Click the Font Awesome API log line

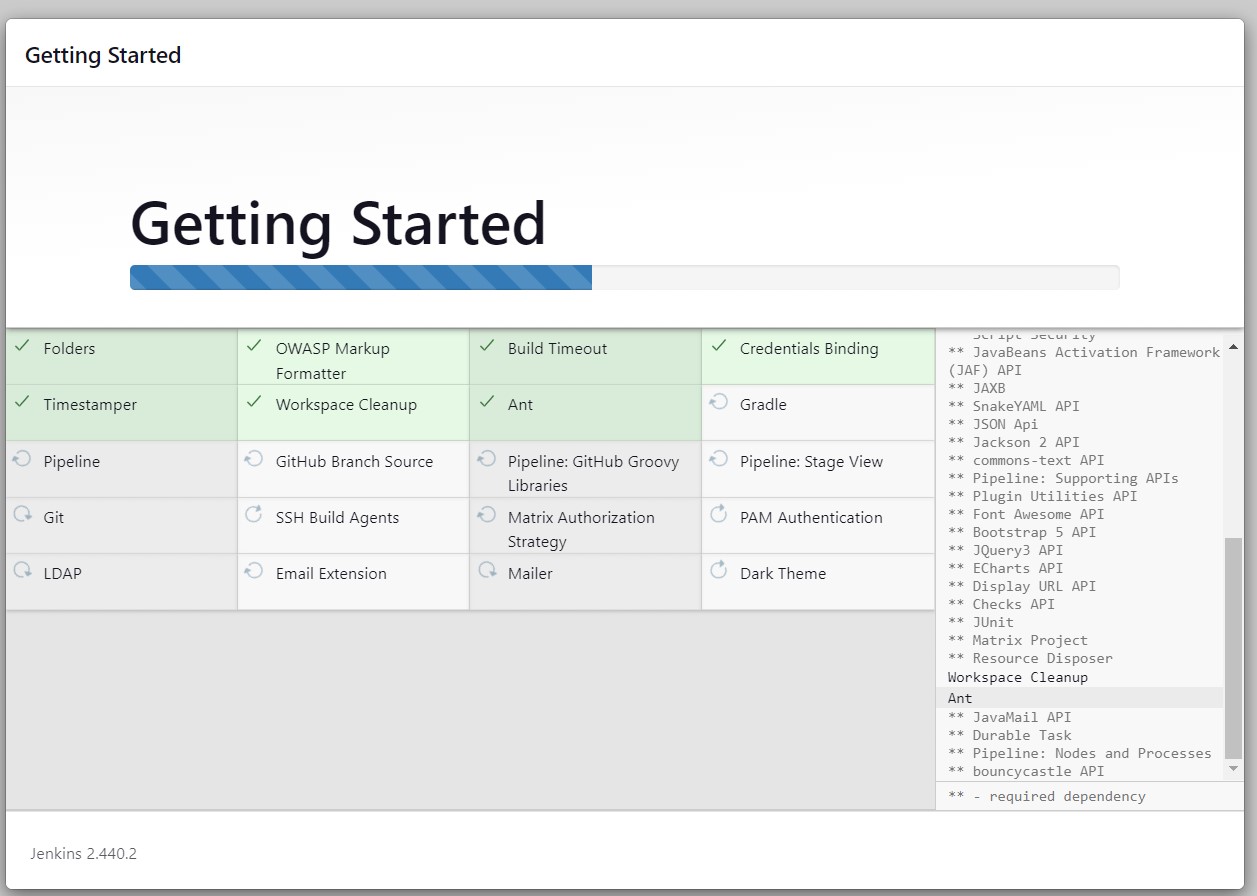[1026, 514]
